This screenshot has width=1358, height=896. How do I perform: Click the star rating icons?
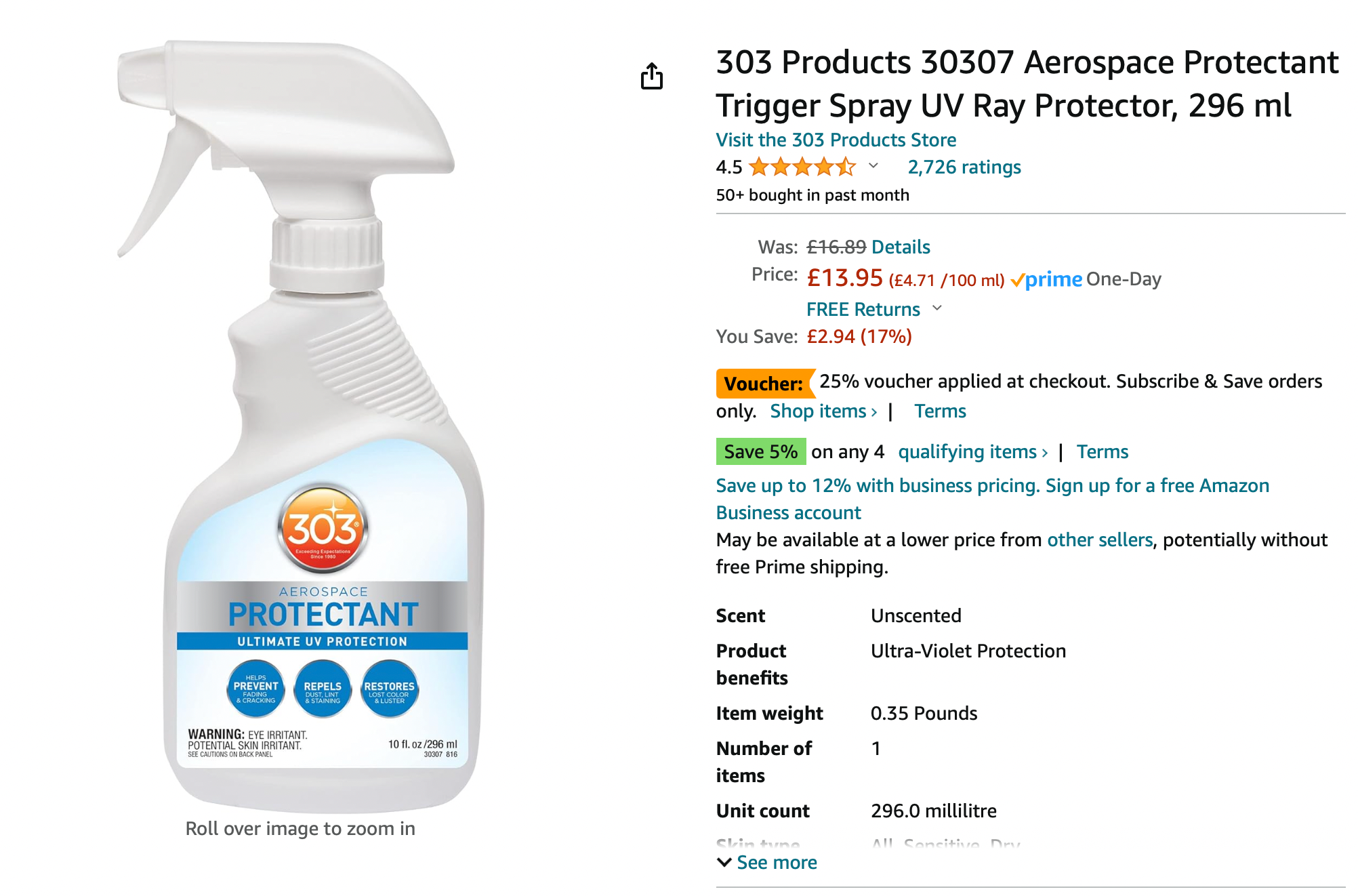(x=803, y=167)
